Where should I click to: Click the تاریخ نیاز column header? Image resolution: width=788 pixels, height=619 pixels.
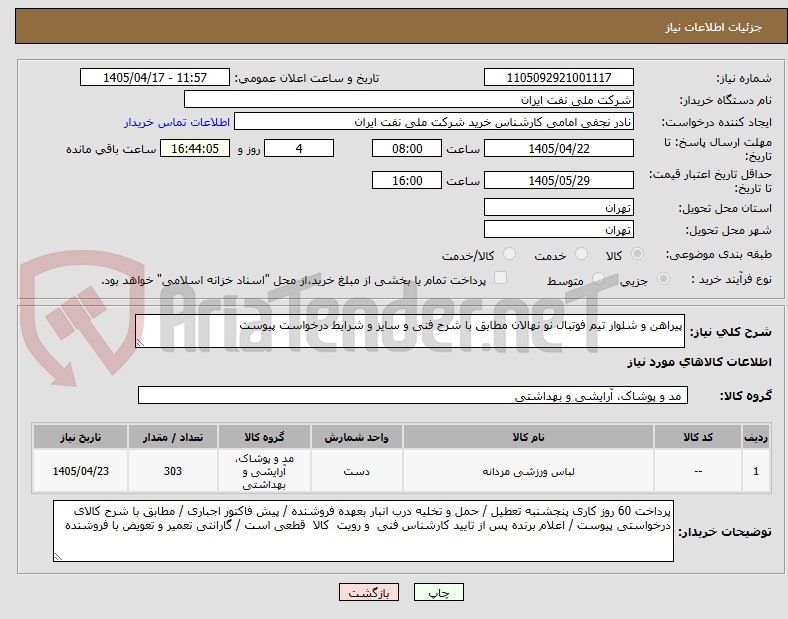pos(80,437)
